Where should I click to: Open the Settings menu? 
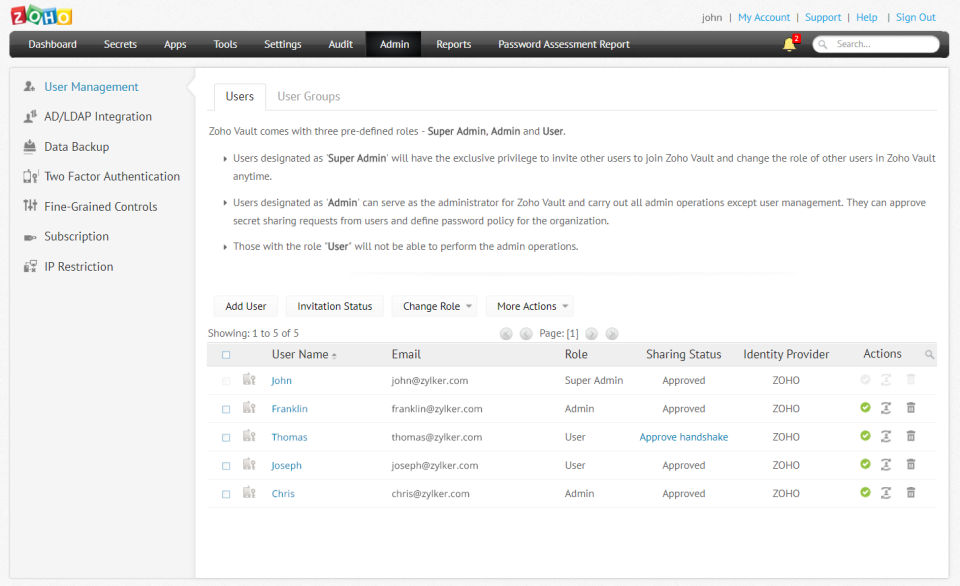point(283,44)
